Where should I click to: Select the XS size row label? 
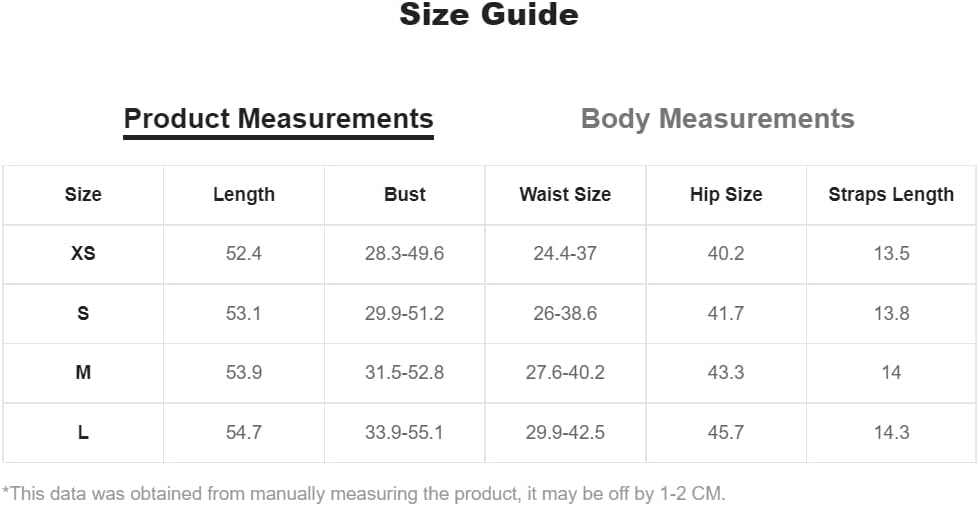point(83,254)
